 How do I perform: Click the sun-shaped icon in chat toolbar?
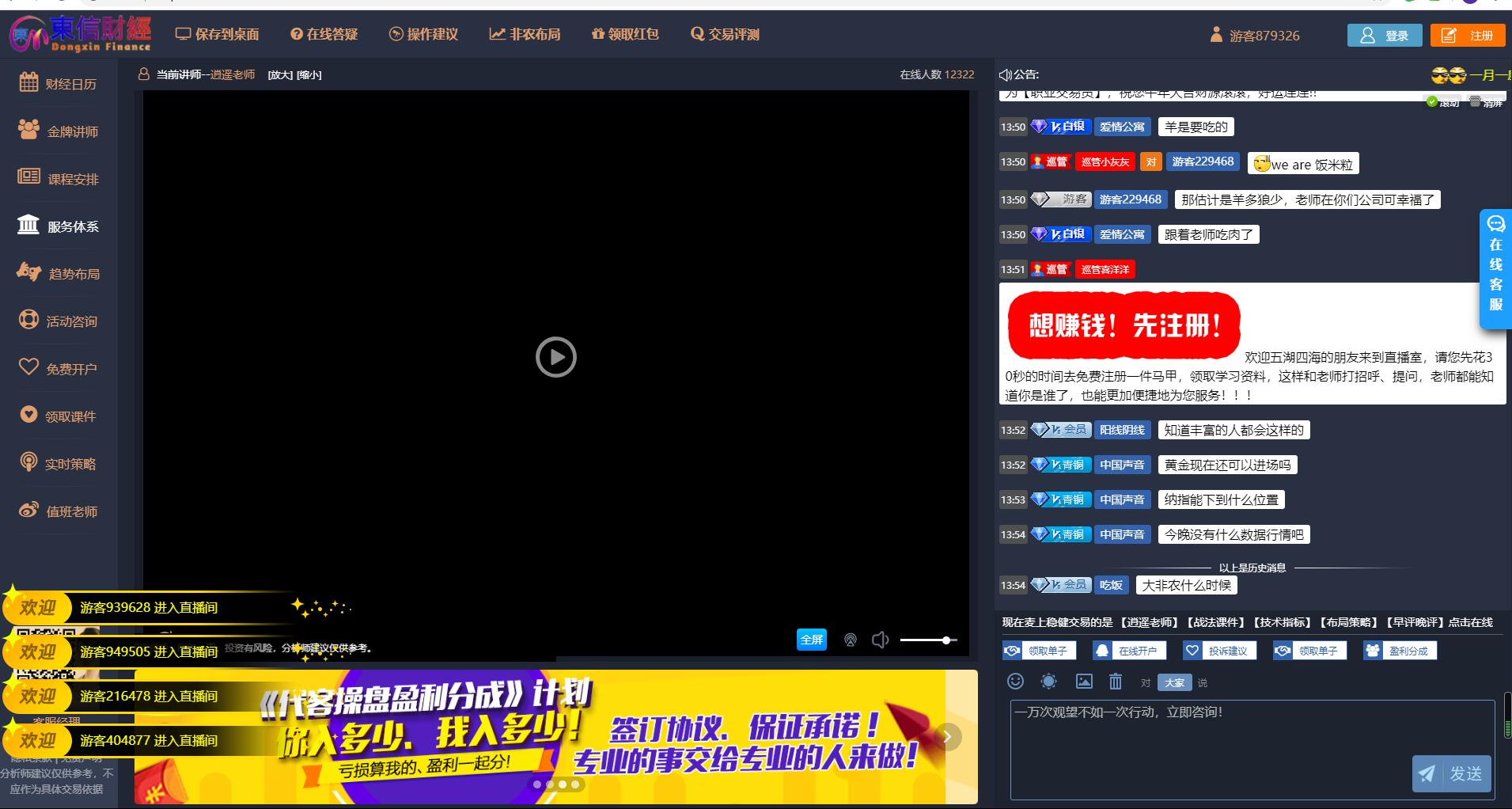point(1049,682)
